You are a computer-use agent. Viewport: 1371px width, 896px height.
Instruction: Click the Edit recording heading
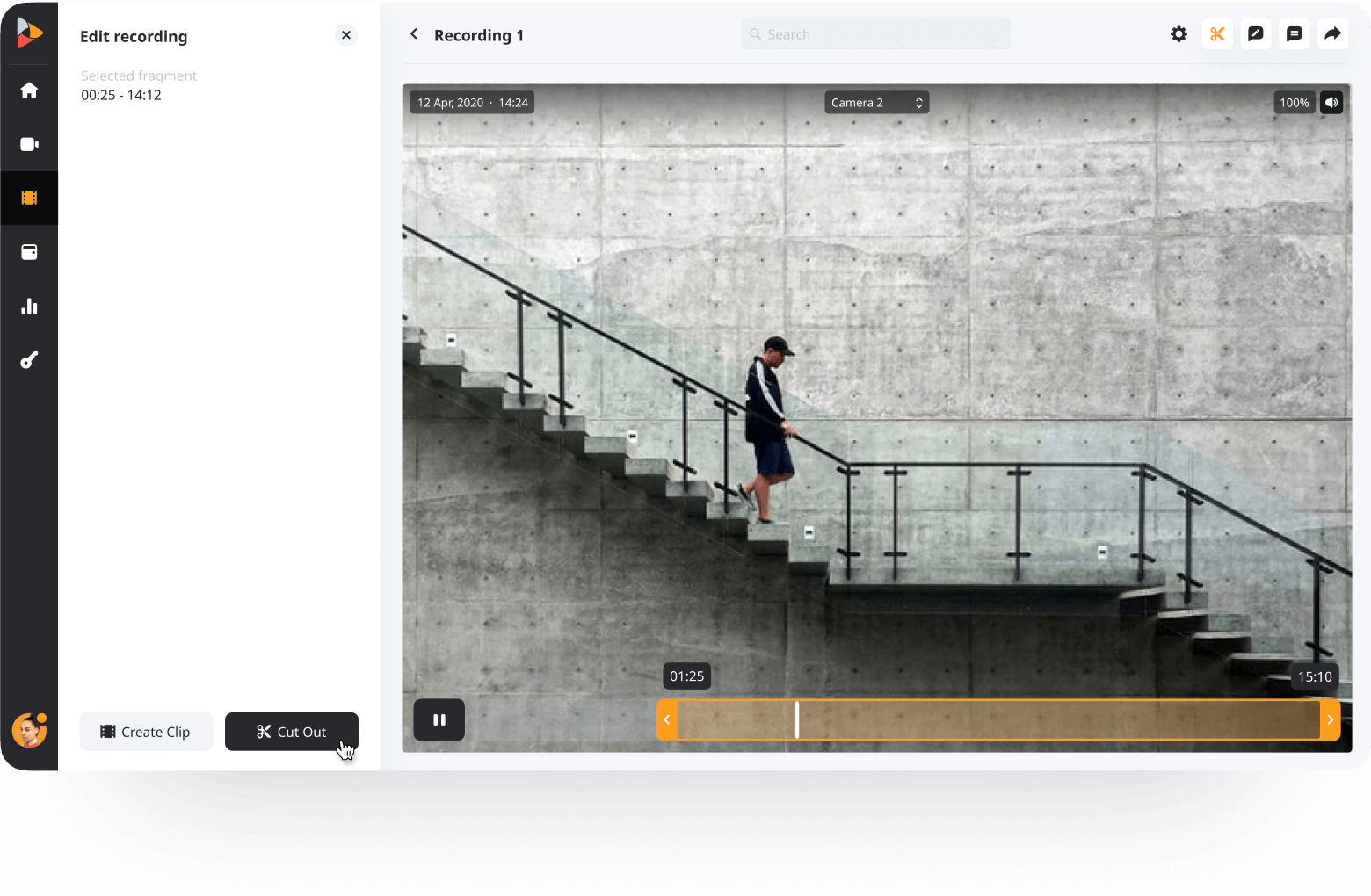134,36
